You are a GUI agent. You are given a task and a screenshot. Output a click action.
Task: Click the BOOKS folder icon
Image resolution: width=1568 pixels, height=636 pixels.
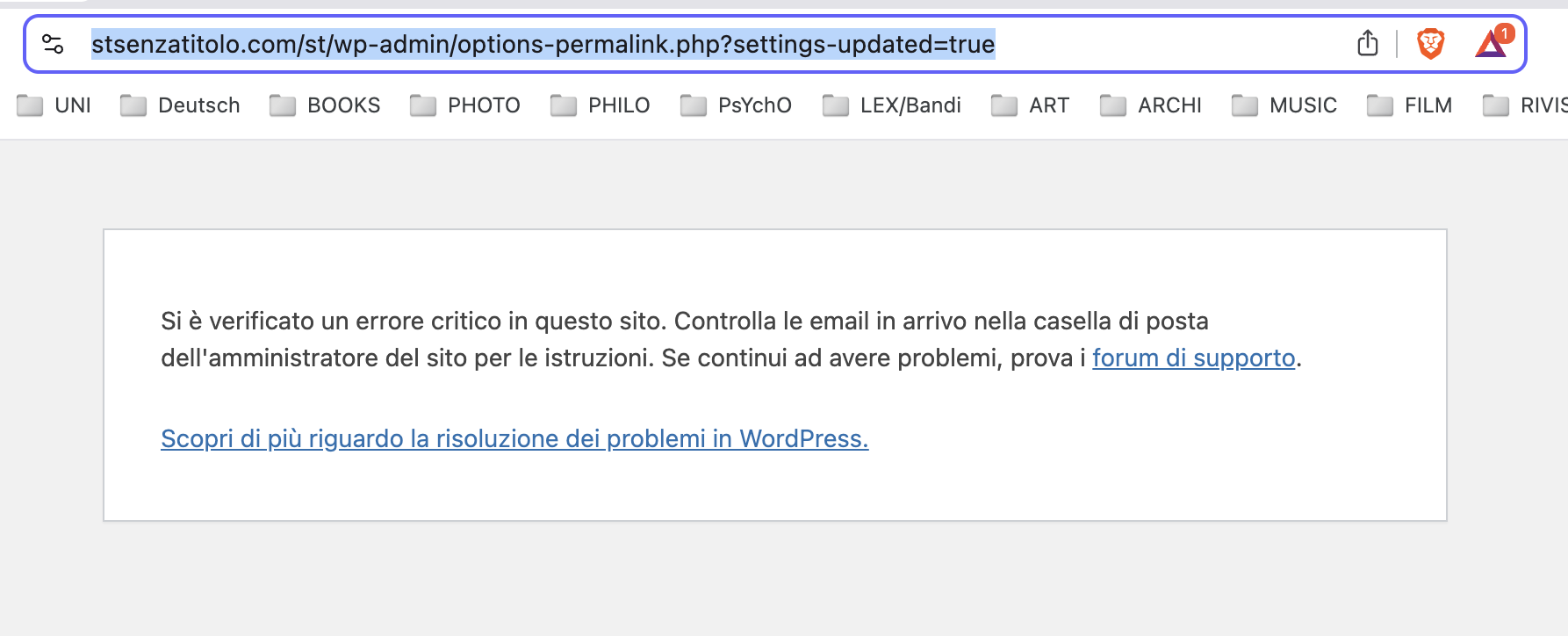283,105
